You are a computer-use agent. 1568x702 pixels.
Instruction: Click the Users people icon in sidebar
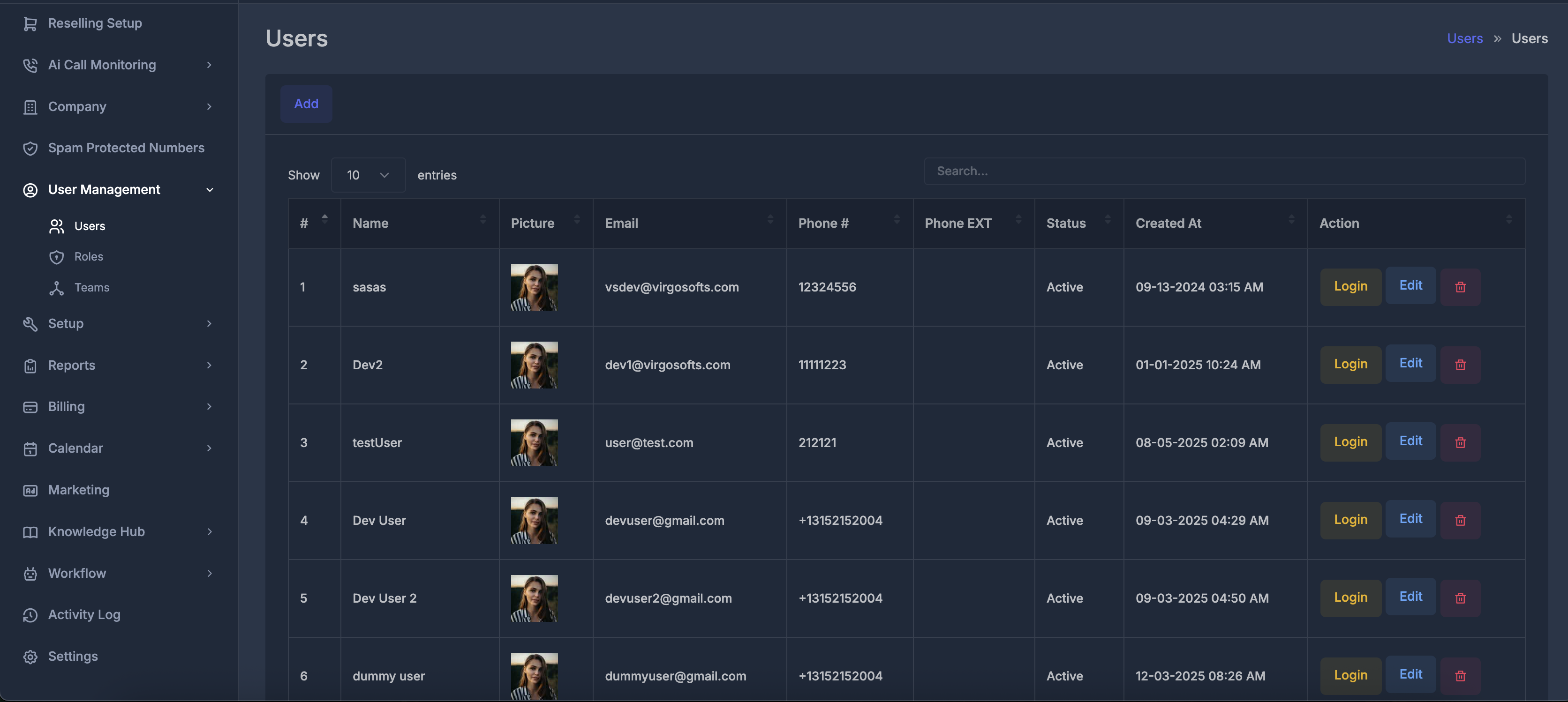coord(57,226)
